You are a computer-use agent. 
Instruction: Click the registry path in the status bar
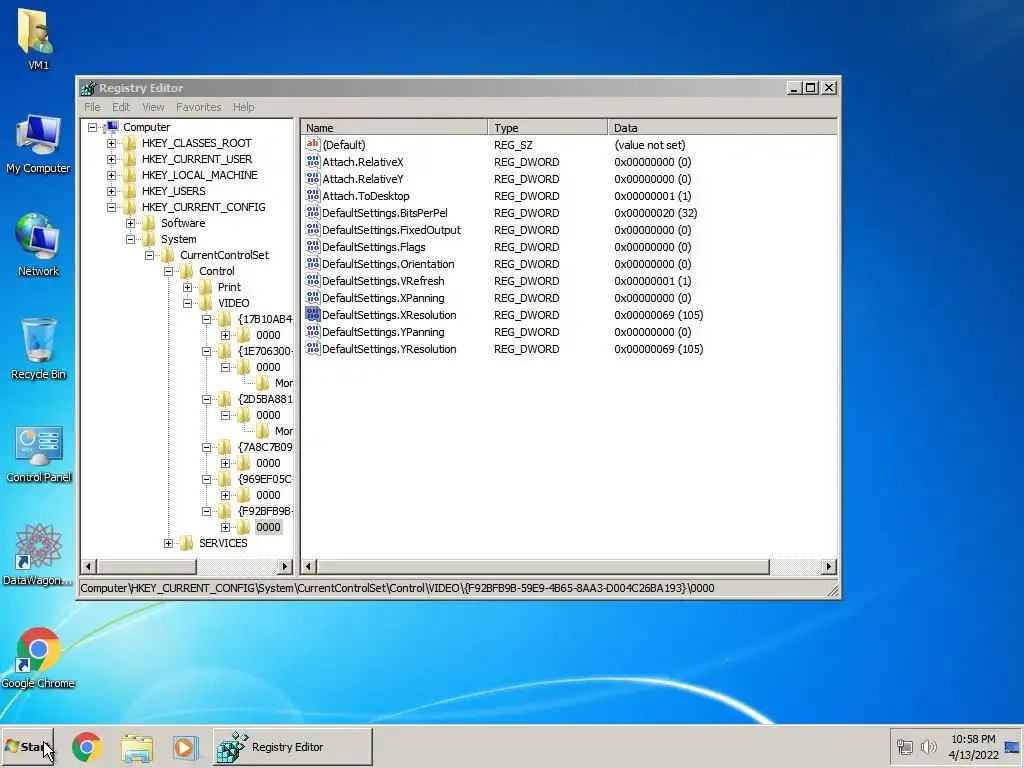pyautogui.click(x=397, y=588)
